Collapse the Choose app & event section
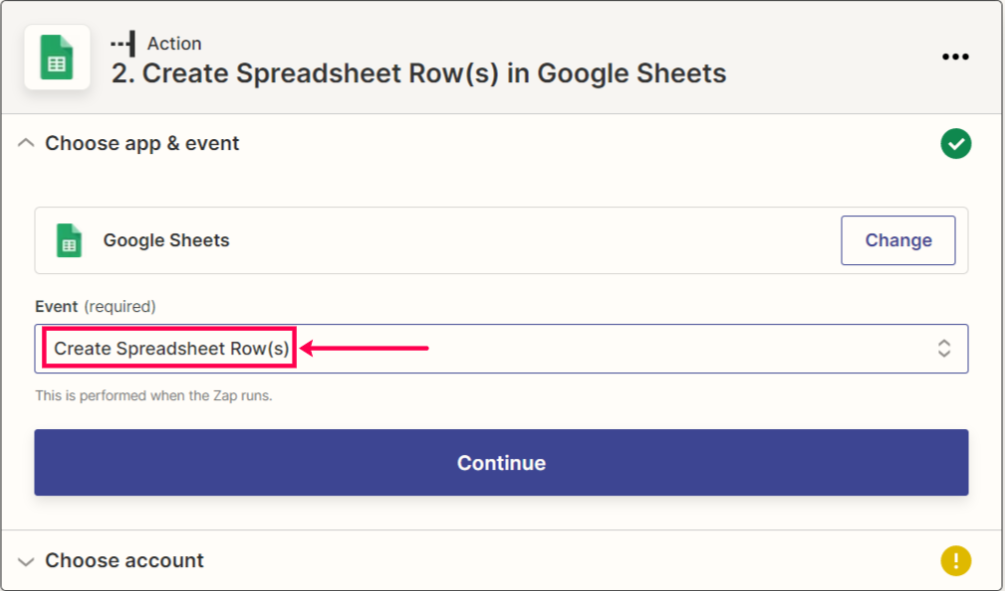This screenshot has width=1005, height=591. [x=26, y=143]
